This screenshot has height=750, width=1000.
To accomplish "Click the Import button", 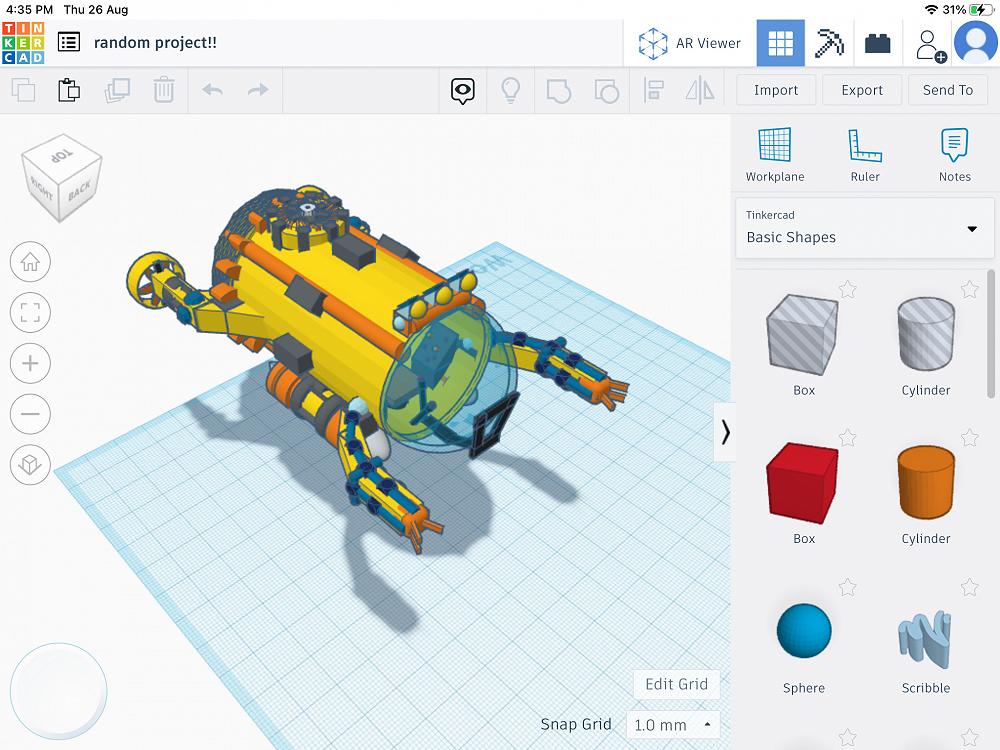I will coord(776,90).
